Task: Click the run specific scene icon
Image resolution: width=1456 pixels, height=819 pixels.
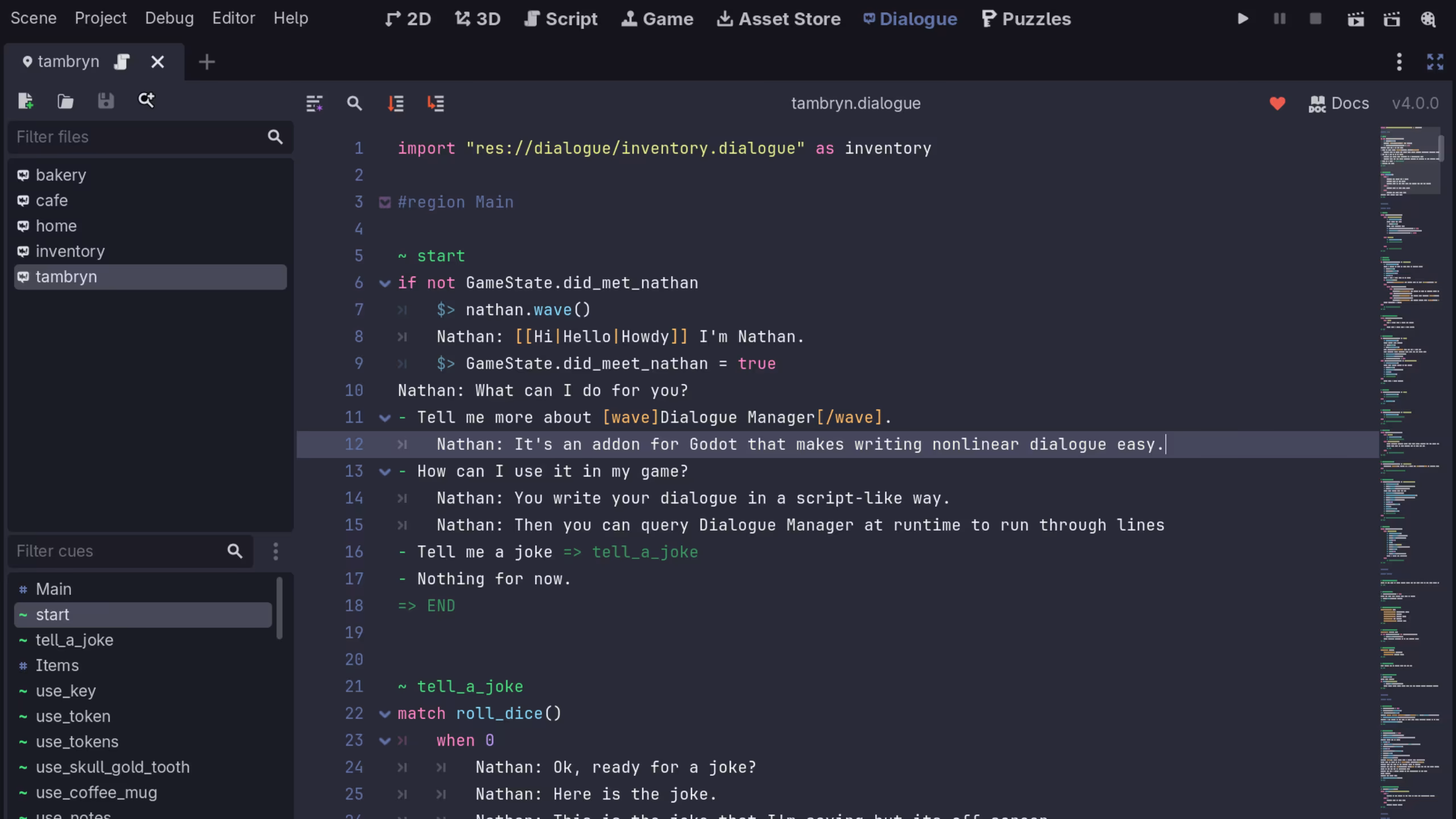Action: (x=1392, y=19)
